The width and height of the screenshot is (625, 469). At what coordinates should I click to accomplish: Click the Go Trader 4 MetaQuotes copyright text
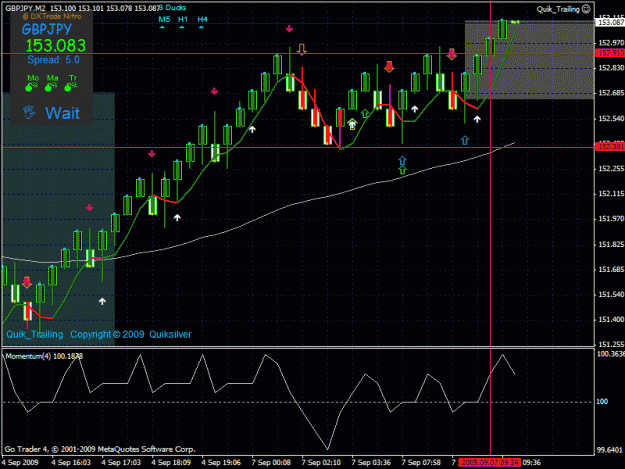(x=100, y=449)
